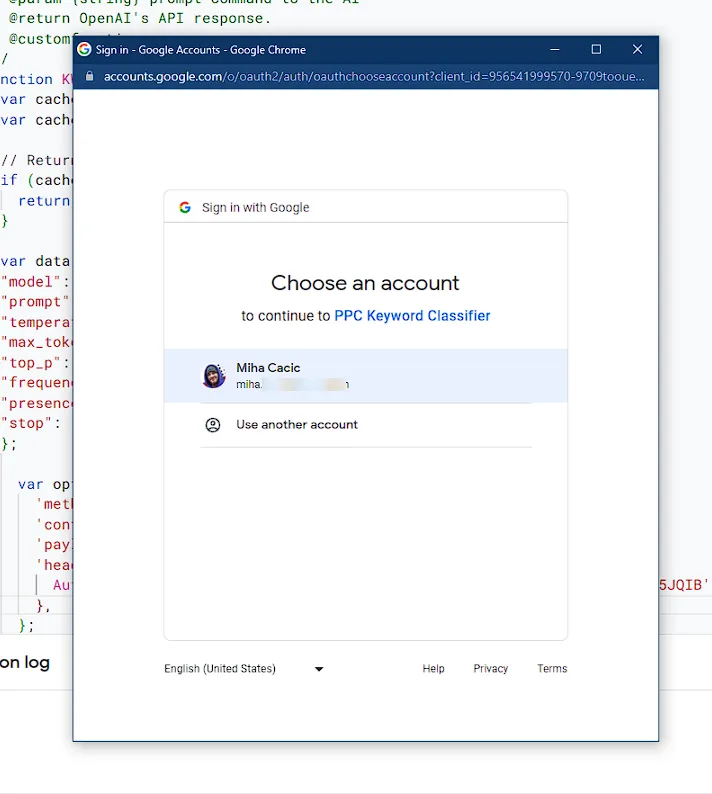Click the Choose an account heading
Viewport: 712px width, 794px height.
(x=365, y=283)
